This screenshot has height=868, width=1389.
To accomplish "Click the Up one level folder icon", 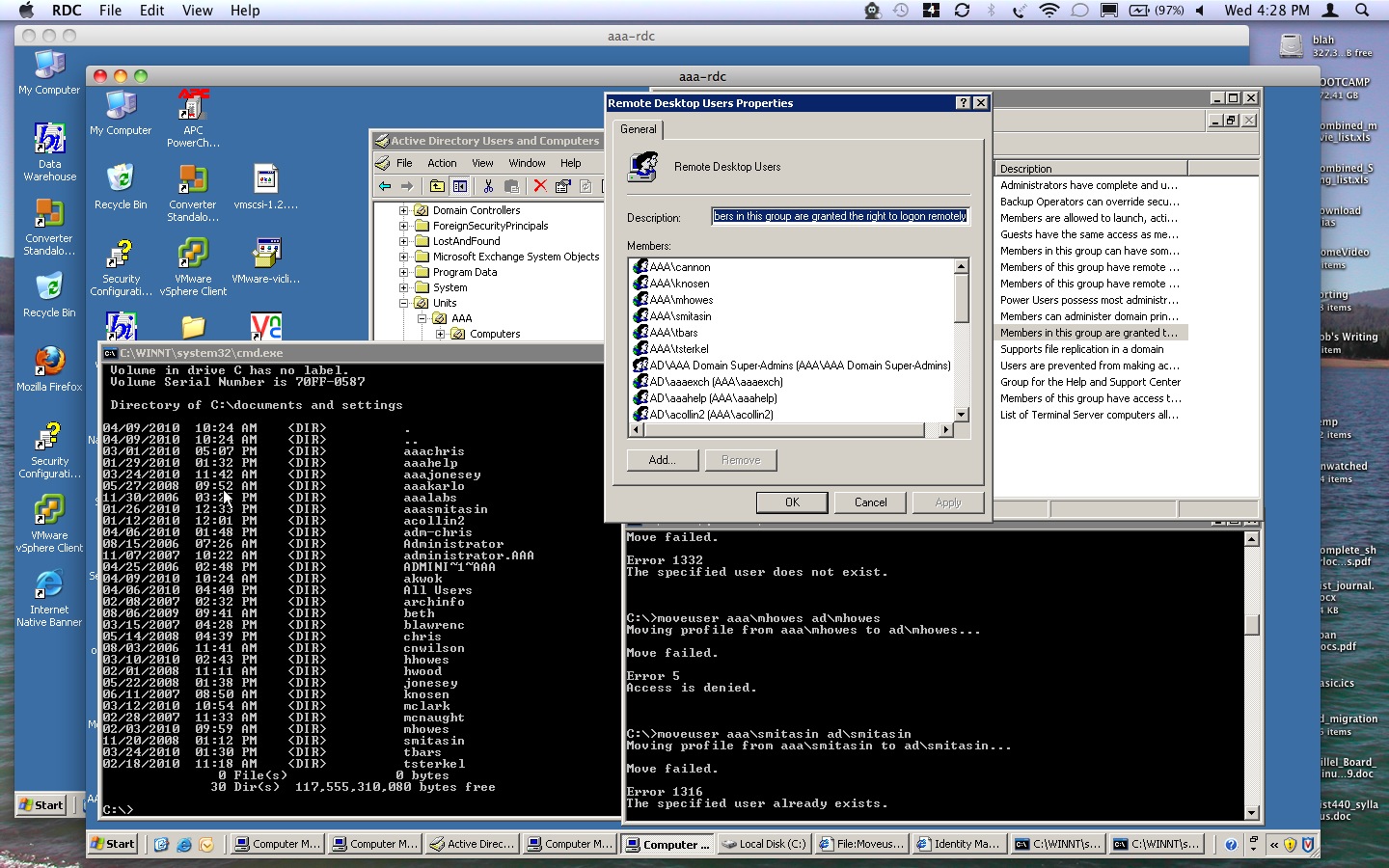I will (437, 186).
